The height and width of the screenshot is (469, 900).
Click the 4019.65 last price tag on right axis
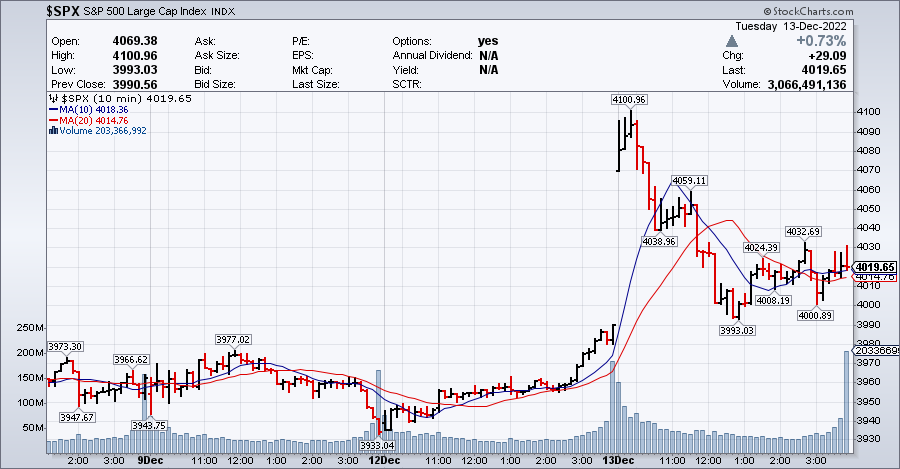click(x=873, y=267)
